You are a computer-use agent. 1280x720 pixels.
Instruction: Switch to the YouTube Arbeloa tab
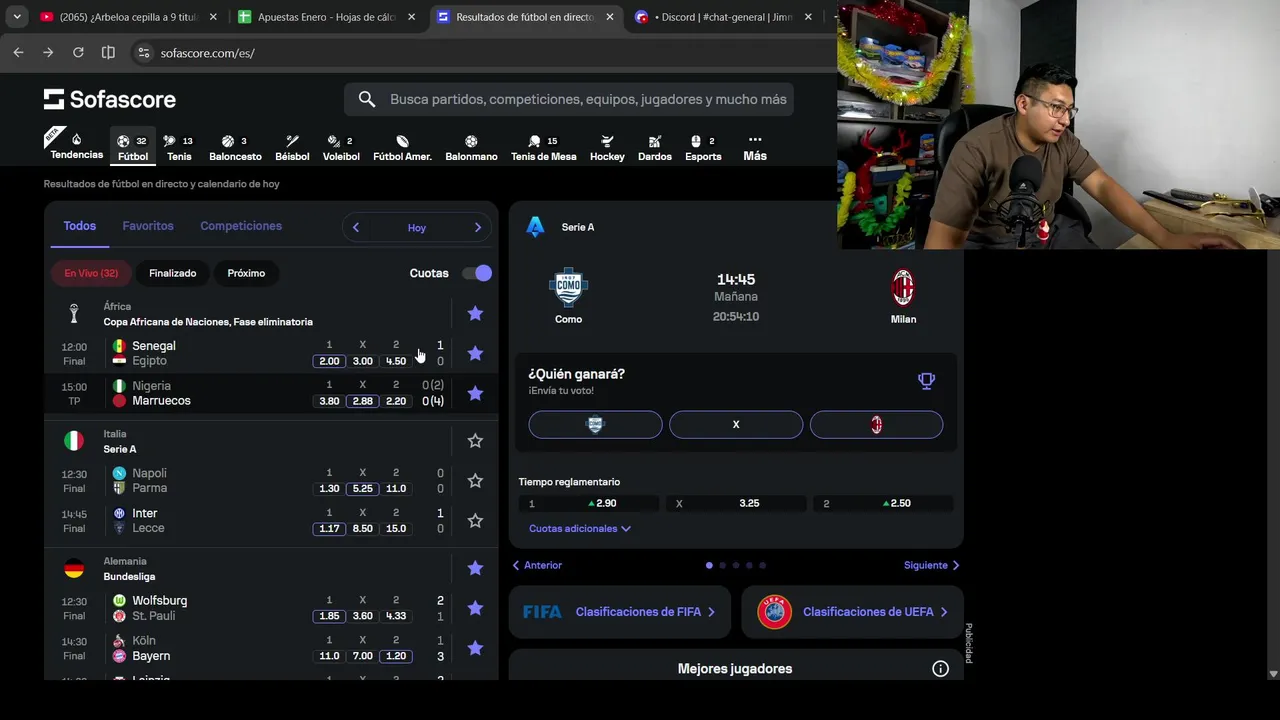pos(129,17)
